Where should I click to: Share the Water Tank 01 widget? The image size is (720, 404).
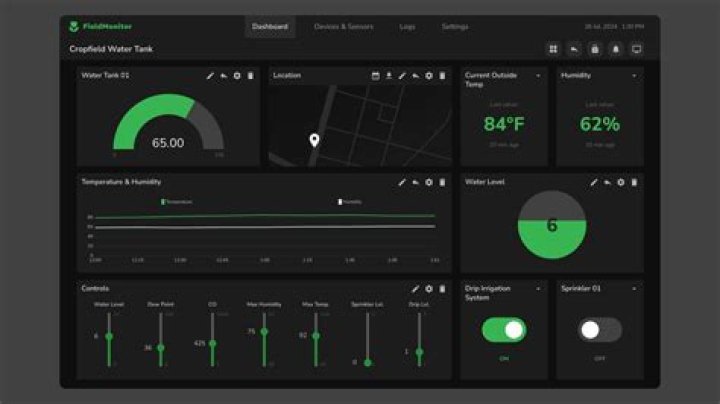(x=224, y=76)
